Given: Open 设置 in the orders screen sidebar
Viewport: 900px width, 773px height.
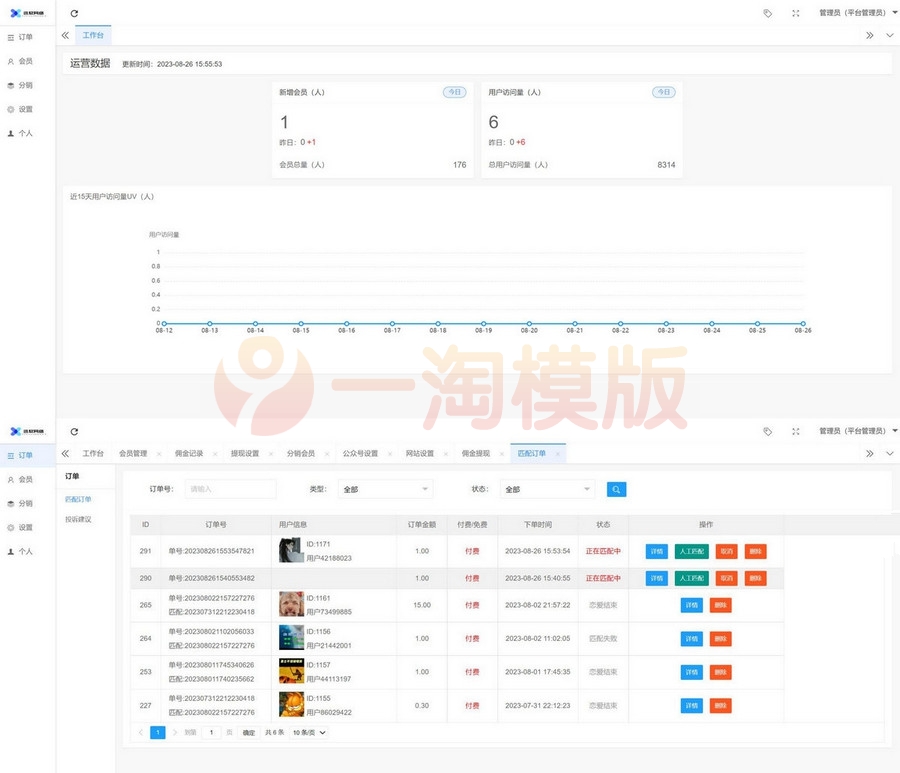Looking at the screenshot, I should pos(27,527).
